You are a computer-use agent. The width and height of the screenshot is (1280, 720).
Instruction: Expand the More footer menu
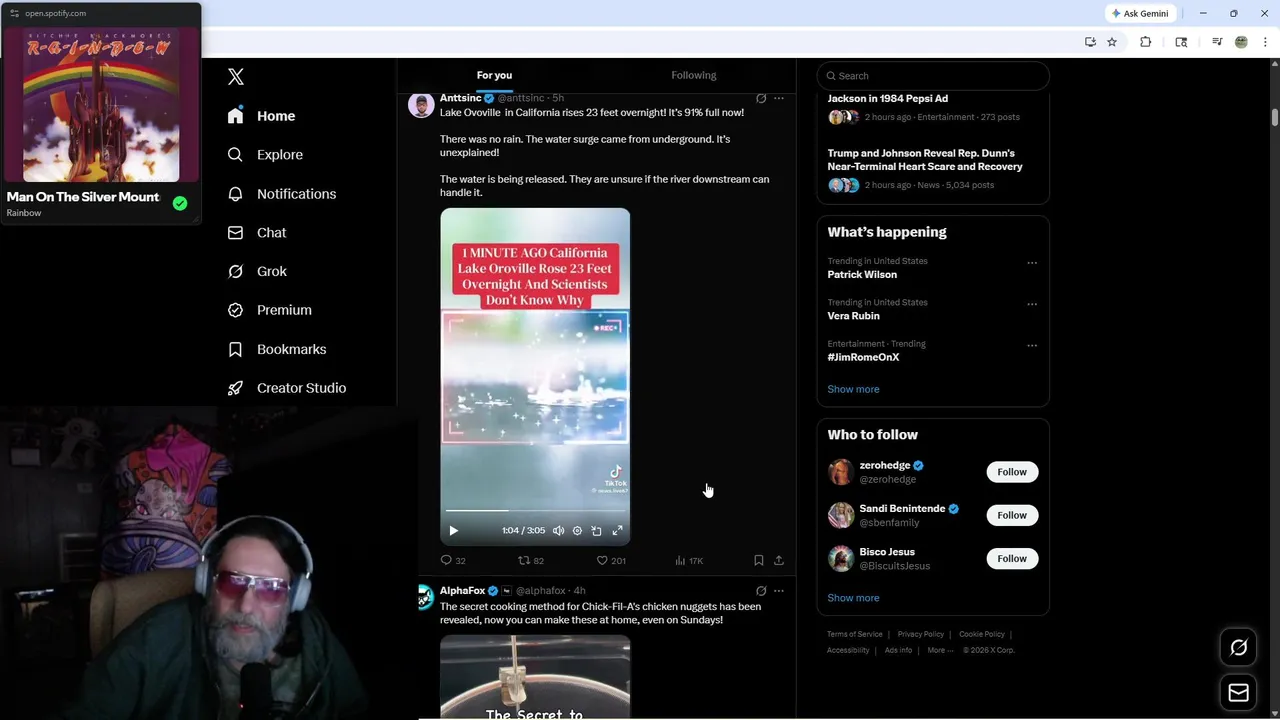coord(939,650)
